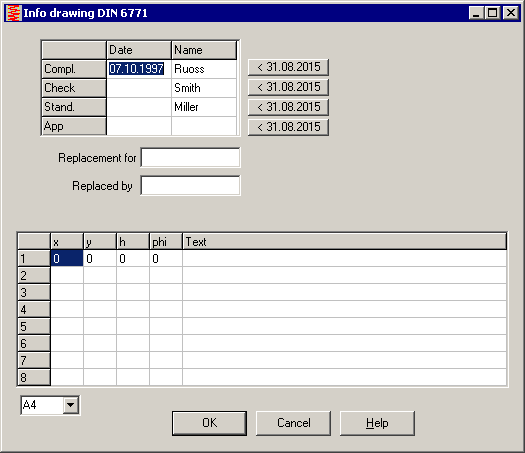Image resolution: width=525 pixels, height=453 pixels.
Task: Click the application icon in title bar
Action: tap(14, 13)
